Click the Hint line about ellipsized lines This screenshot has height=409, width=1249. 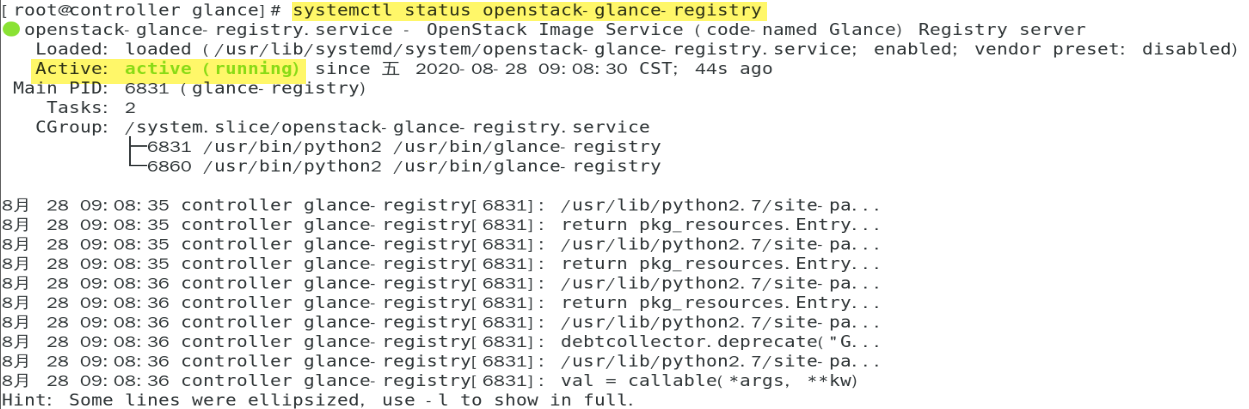[317, 400]
